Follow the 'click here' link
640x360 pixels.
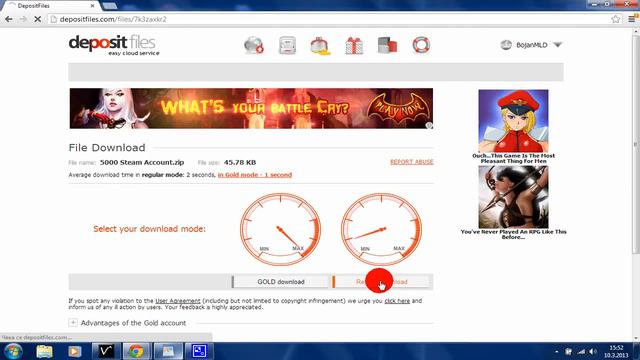(397, 301)
